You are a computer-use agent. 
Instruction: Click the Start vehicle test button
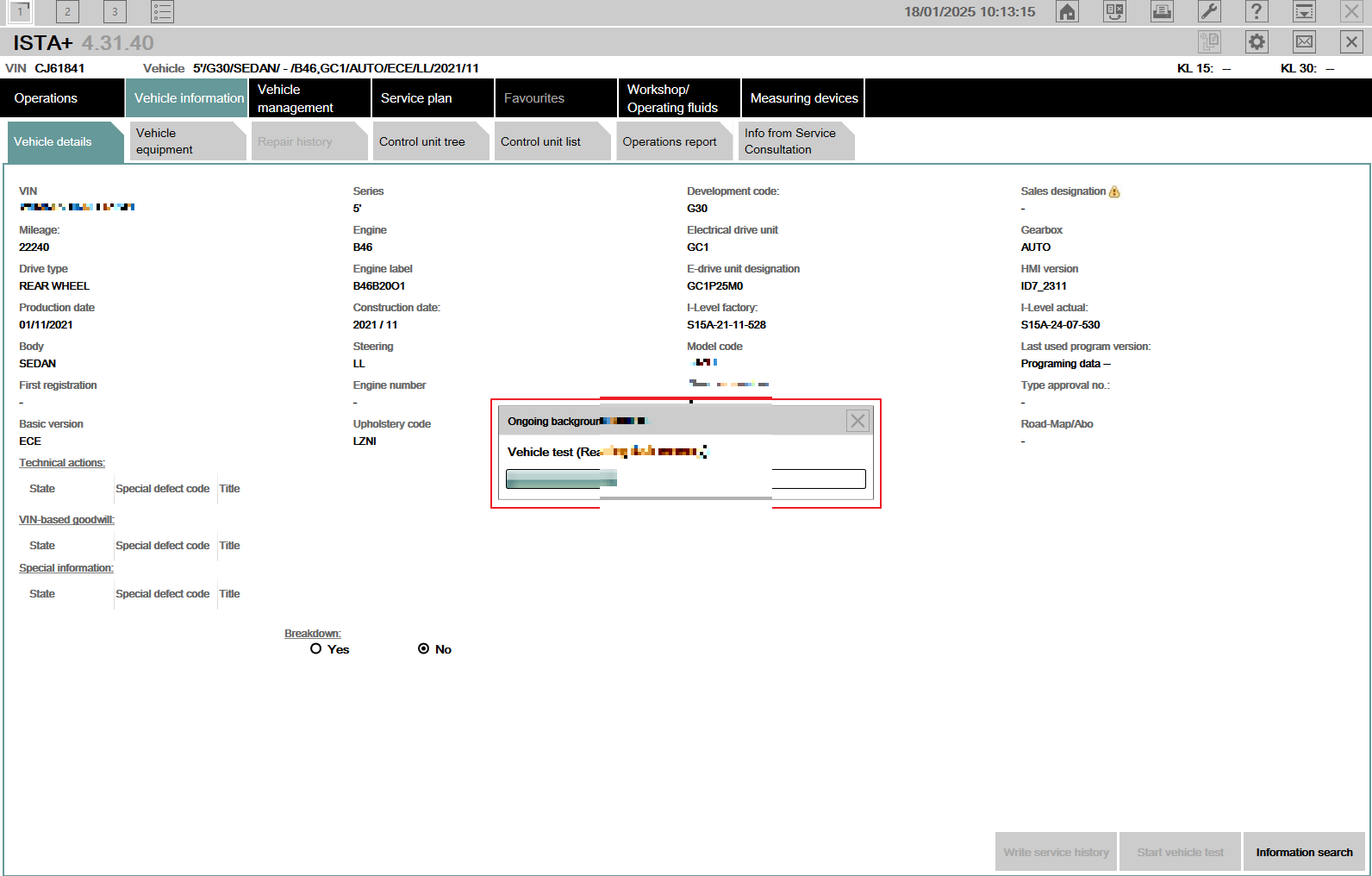pos(1180,852)
